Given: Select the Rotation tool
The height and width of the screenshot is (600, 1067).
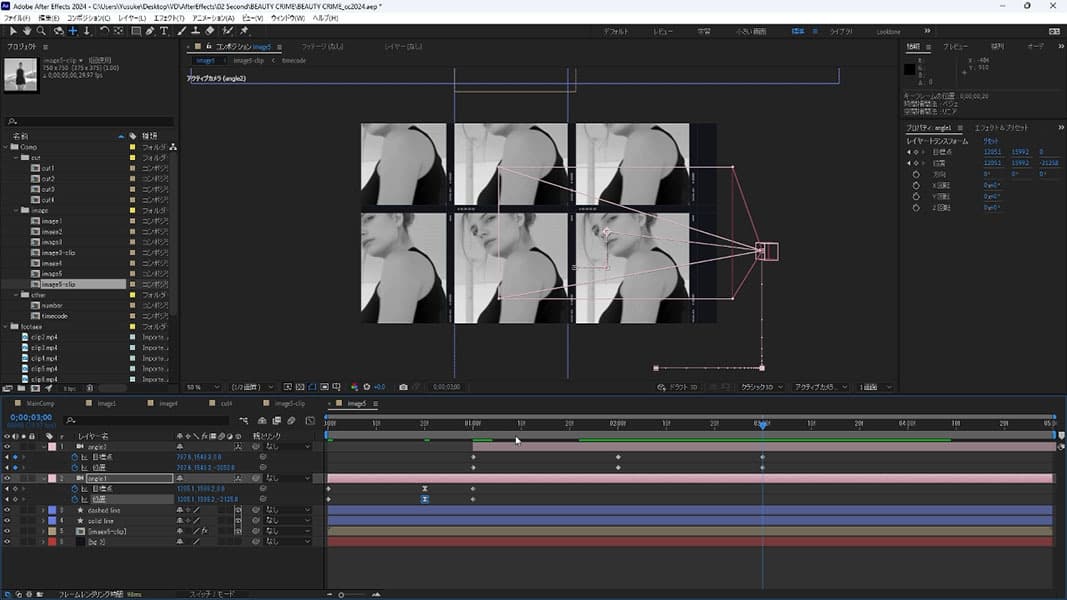Looking at the screenshot, I should pos(104,31).
